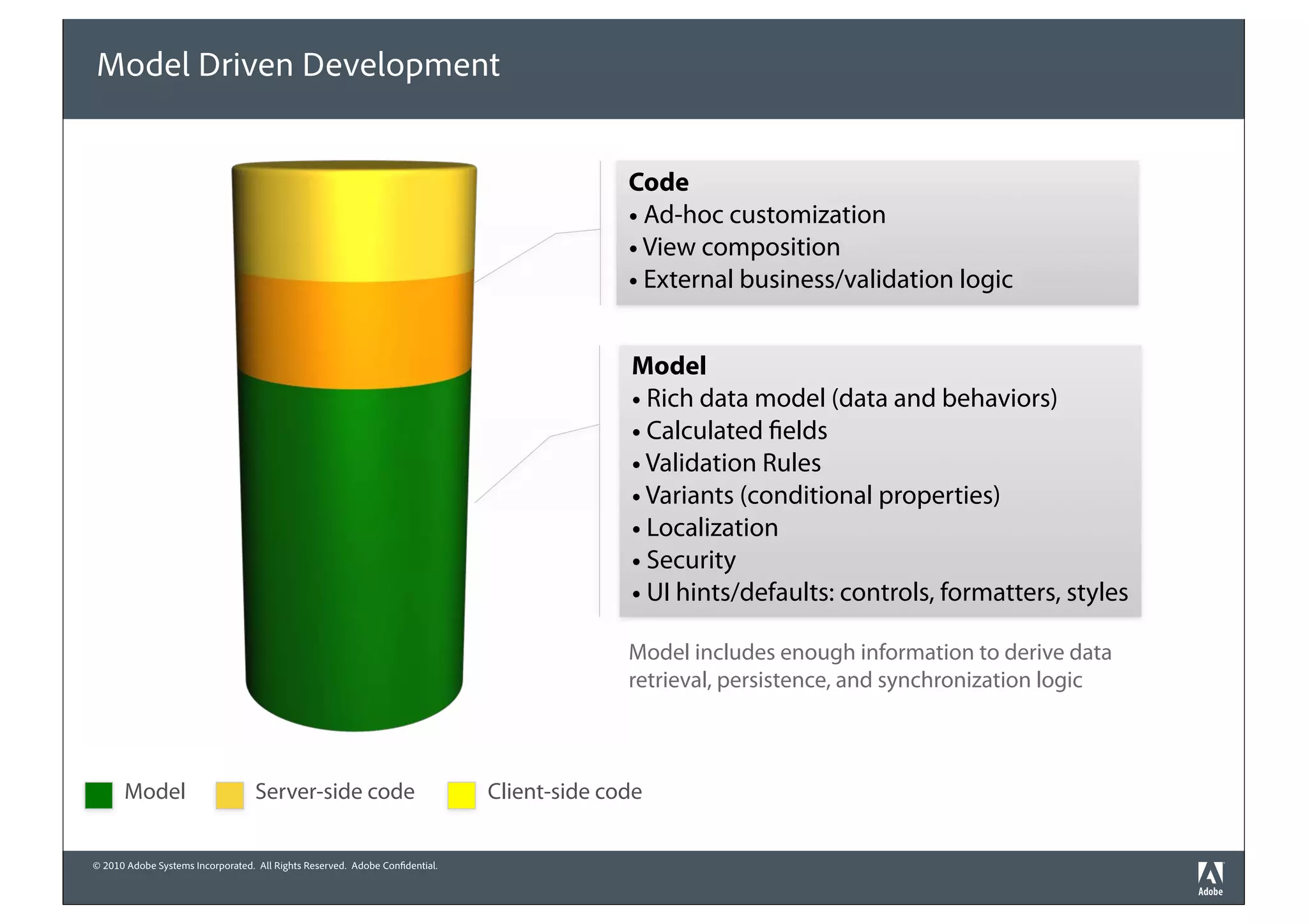1308x924 pixels.
Task: Select the bold Model heading in the lower box
Action: 669,366
